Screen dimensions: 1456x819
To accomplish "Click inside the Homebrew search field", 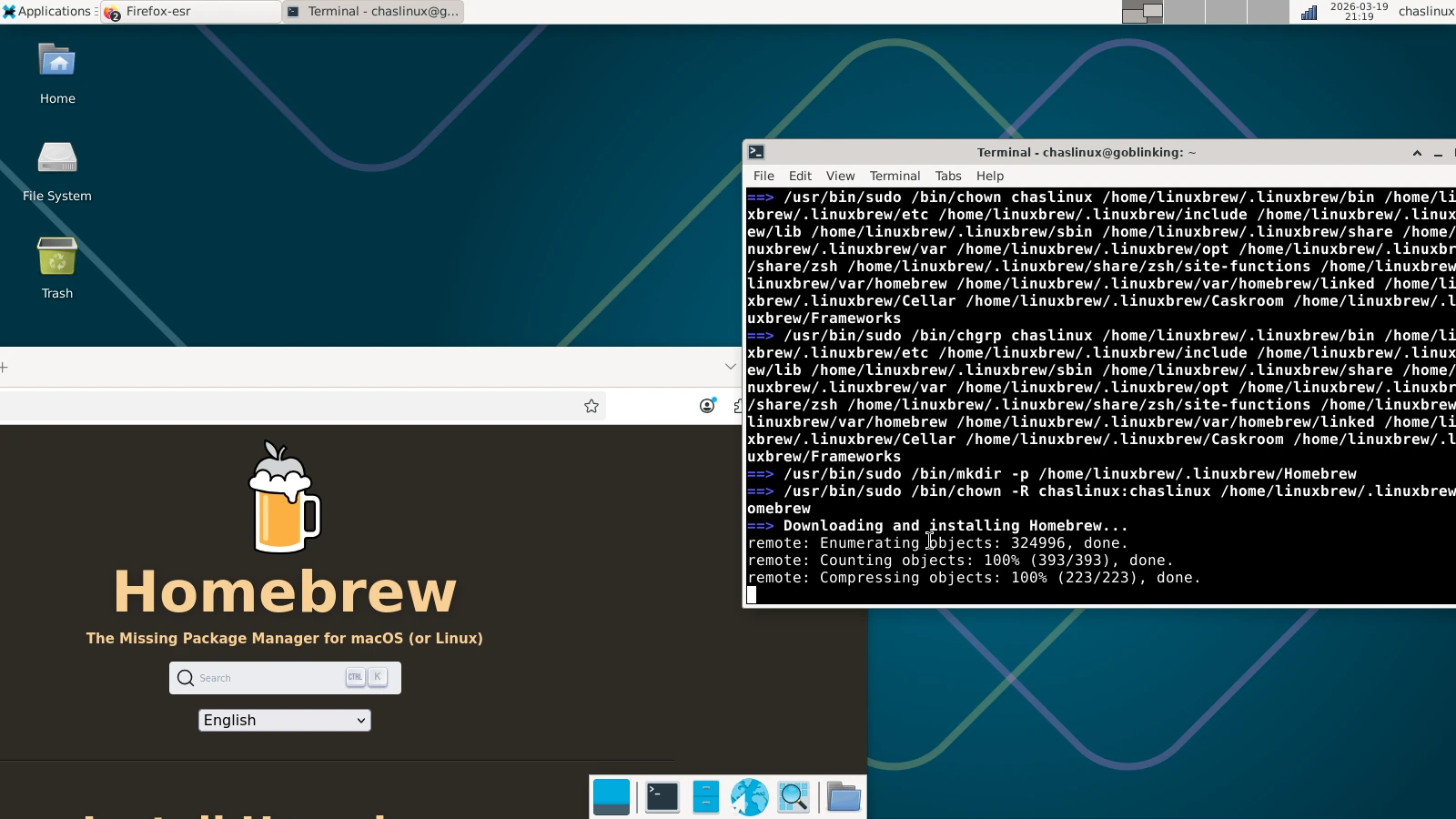I will [273, 677].
